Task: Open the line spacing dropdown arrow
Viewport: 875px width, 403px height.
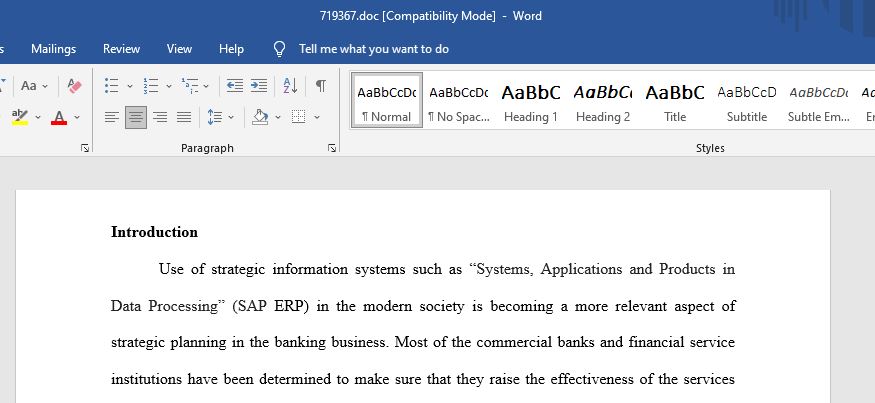Action: (231, 117)
